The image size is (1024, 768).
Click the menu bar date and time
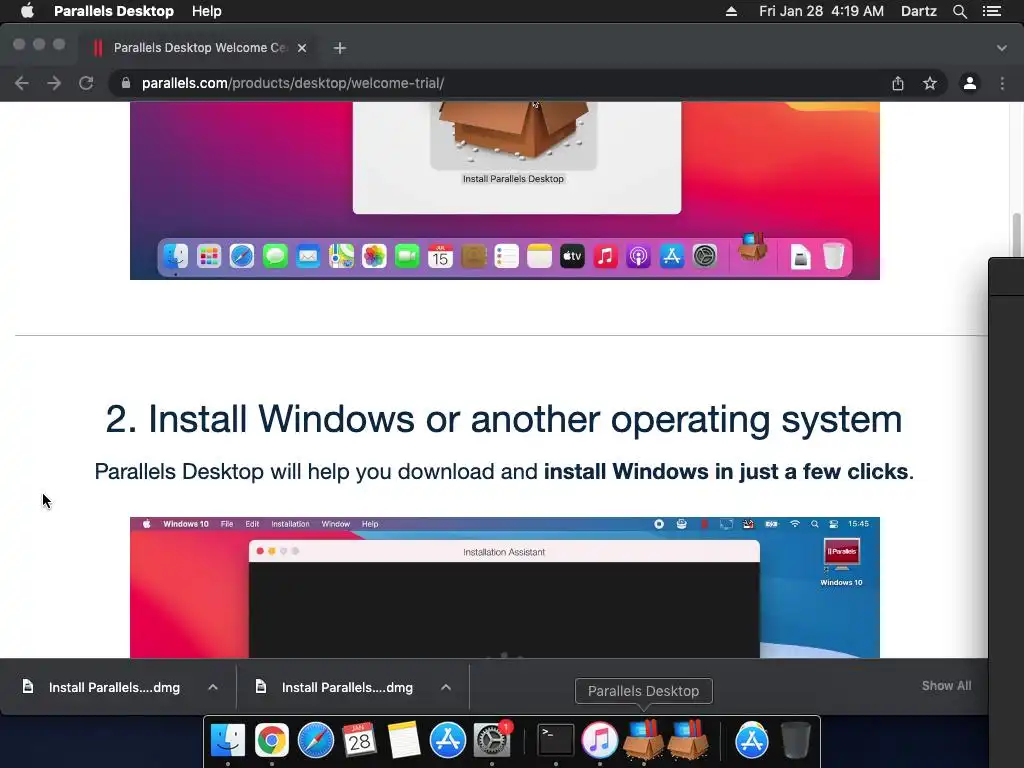(x=821, y=11)
